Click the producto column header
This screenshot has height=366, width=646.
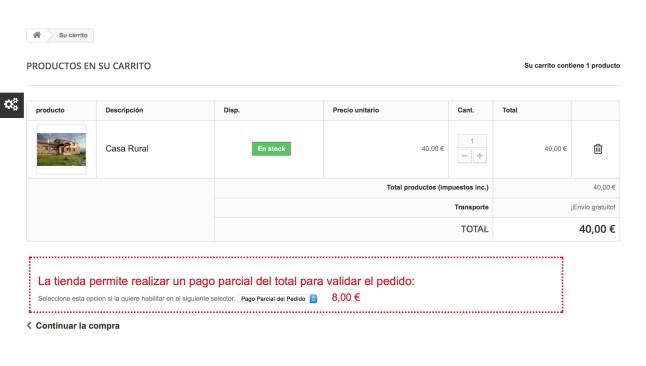pos(50,110)
